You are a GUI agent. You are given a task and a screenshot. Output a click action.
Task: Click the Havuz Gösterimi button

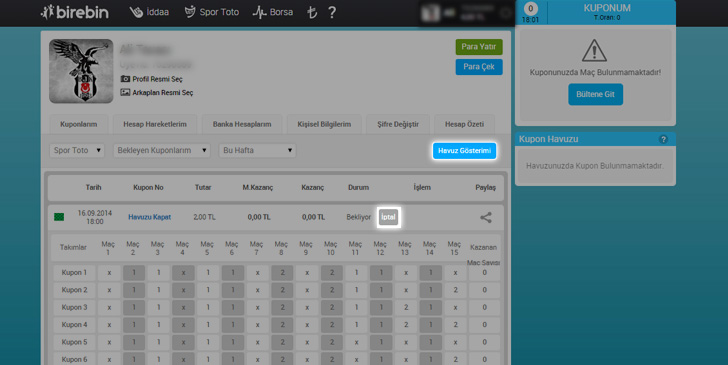point(464,150)
